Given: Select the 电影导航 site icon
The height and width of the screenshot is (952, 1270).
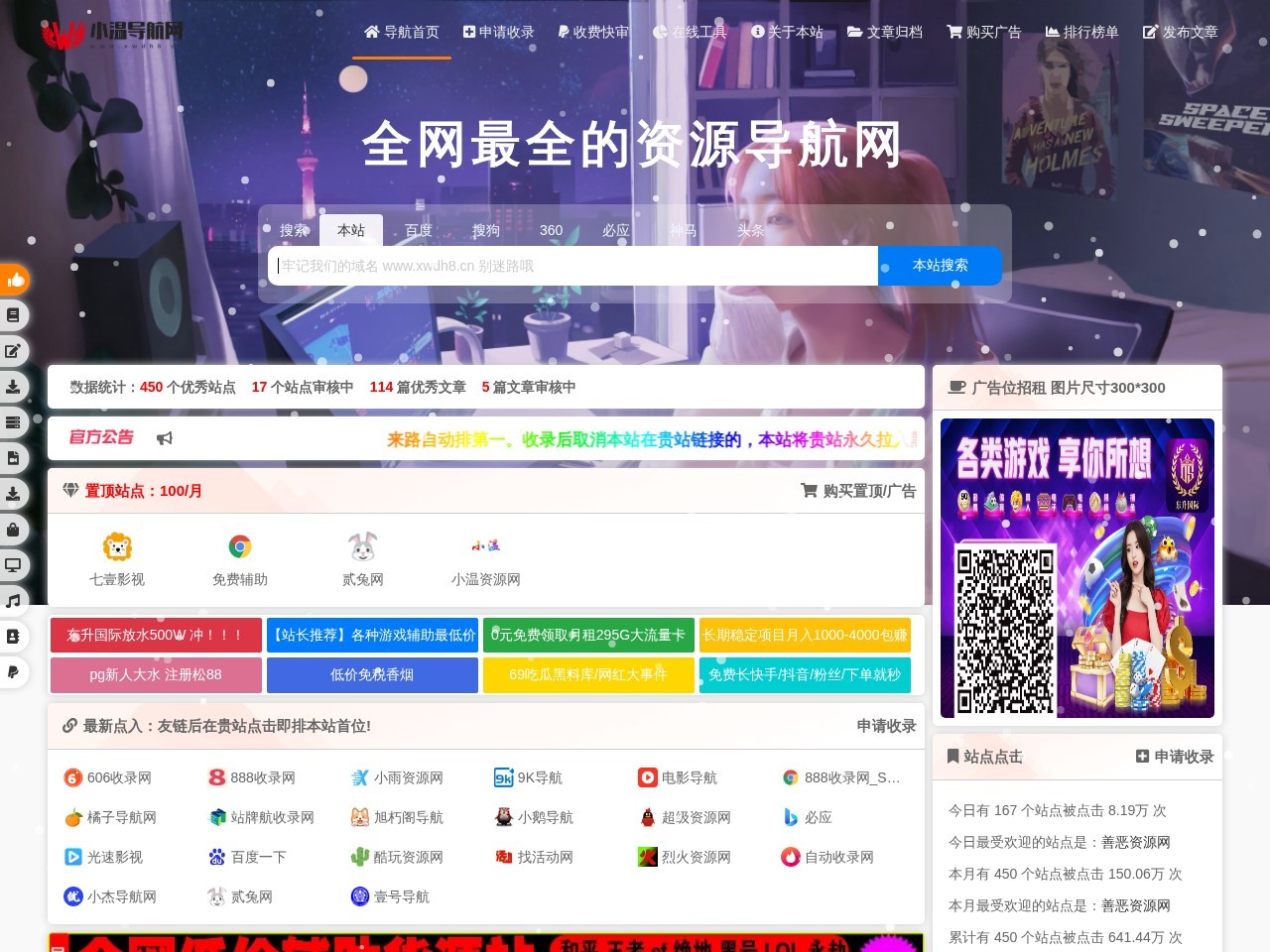Looking at the screenshot, I should (646, 777).
